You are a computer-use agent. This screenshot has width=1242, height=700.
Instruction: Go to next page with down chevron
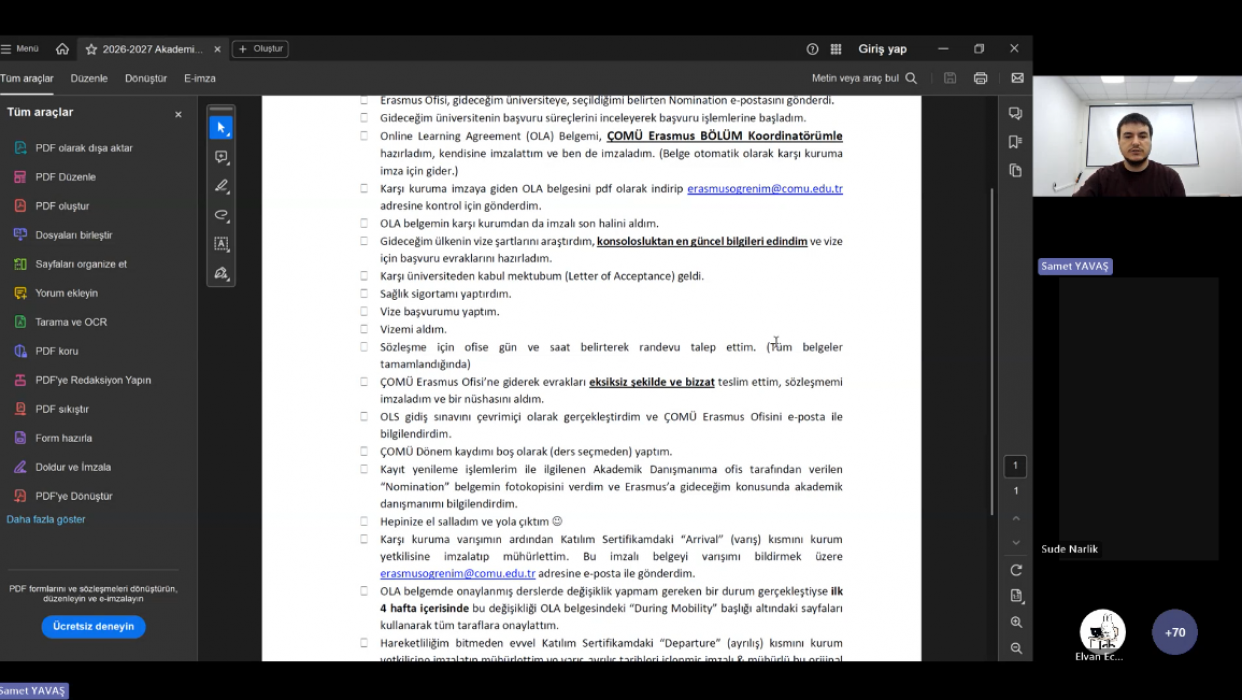click(1016, 543)
